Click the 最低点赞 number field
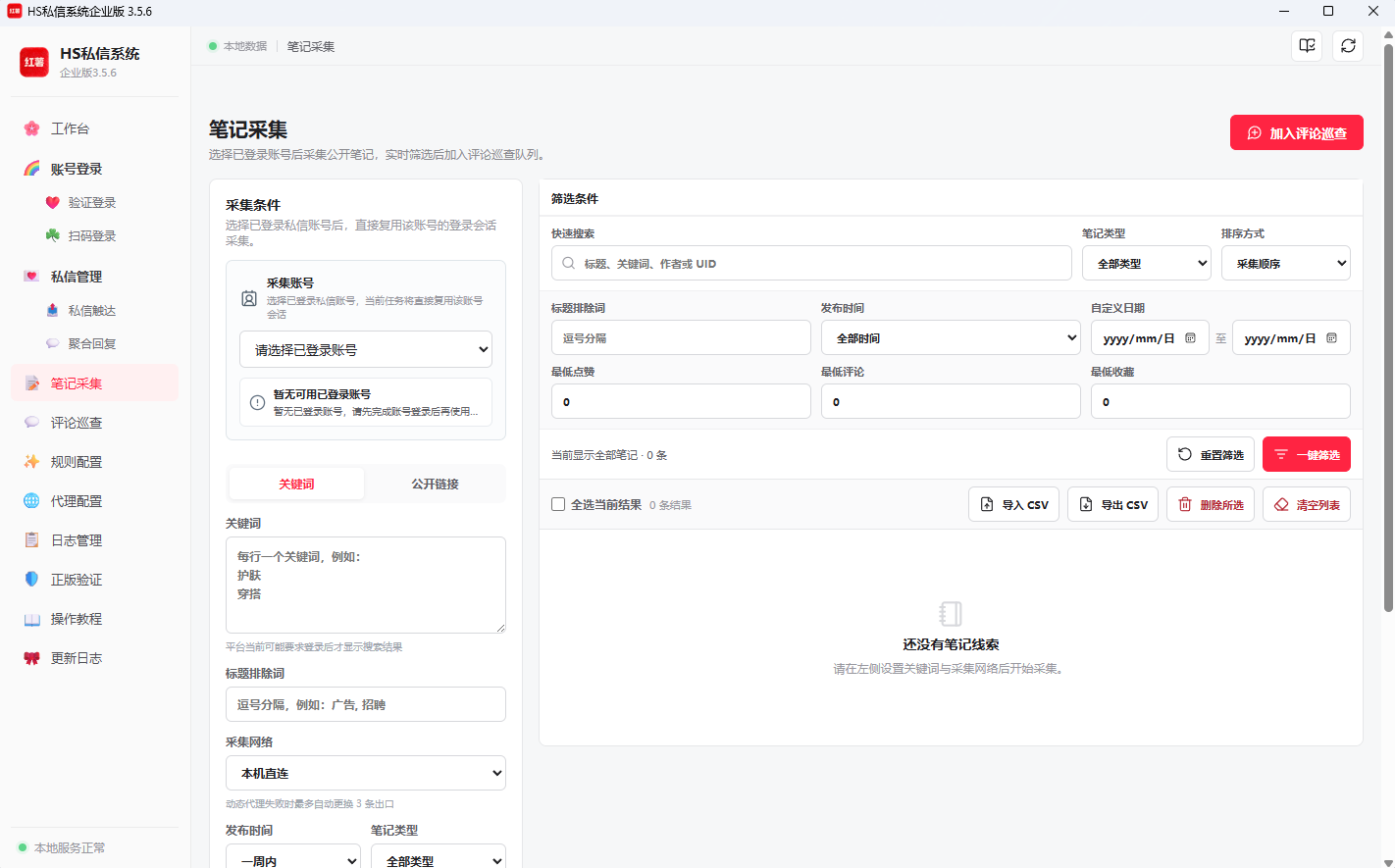The width and height of the screenshot is (1395, 868). coord(681,401)
